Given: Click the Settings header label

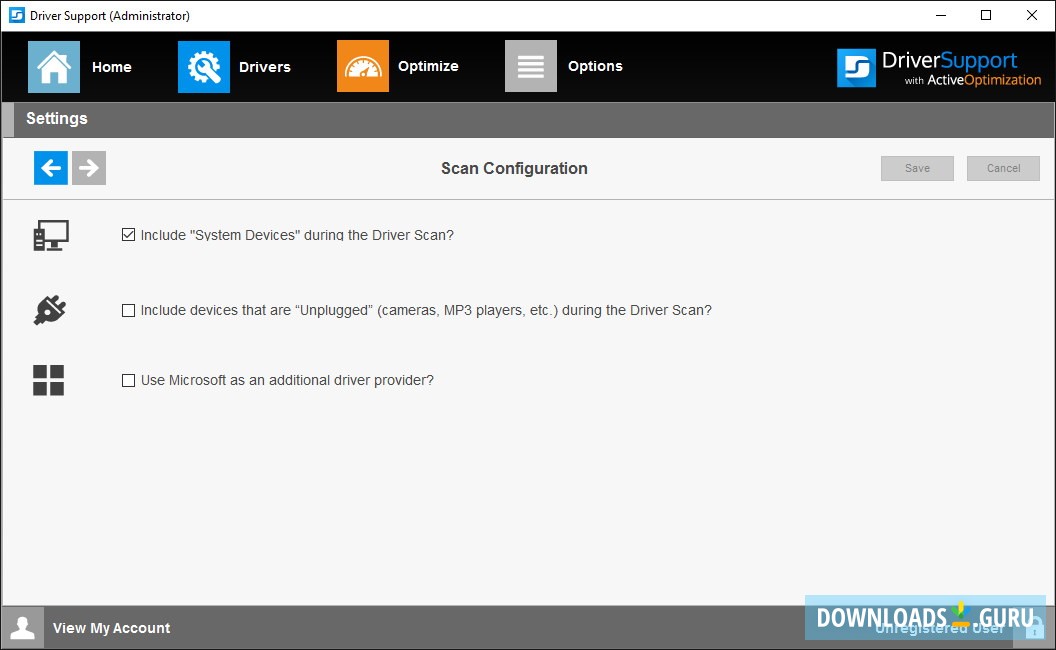Looking at the screenshot, I should tap(57, 119).
